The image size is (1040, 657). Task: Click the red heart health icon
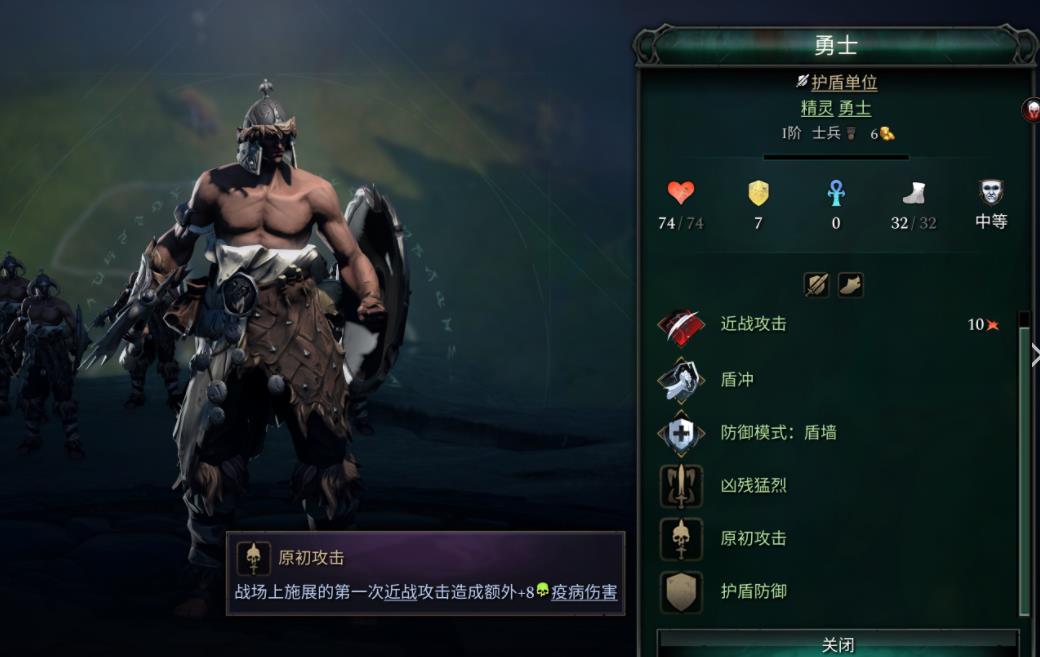681,192
